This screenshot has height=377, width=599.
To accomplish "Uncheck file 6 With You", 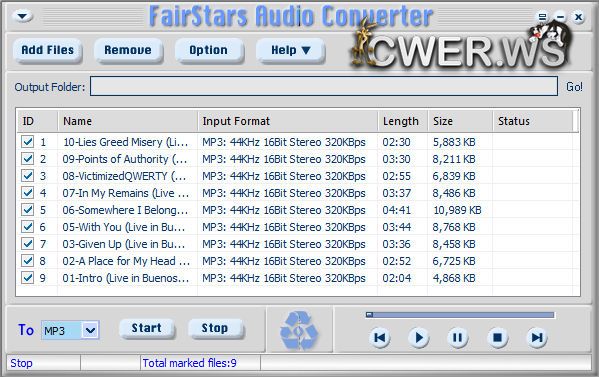I will point(28,227).
